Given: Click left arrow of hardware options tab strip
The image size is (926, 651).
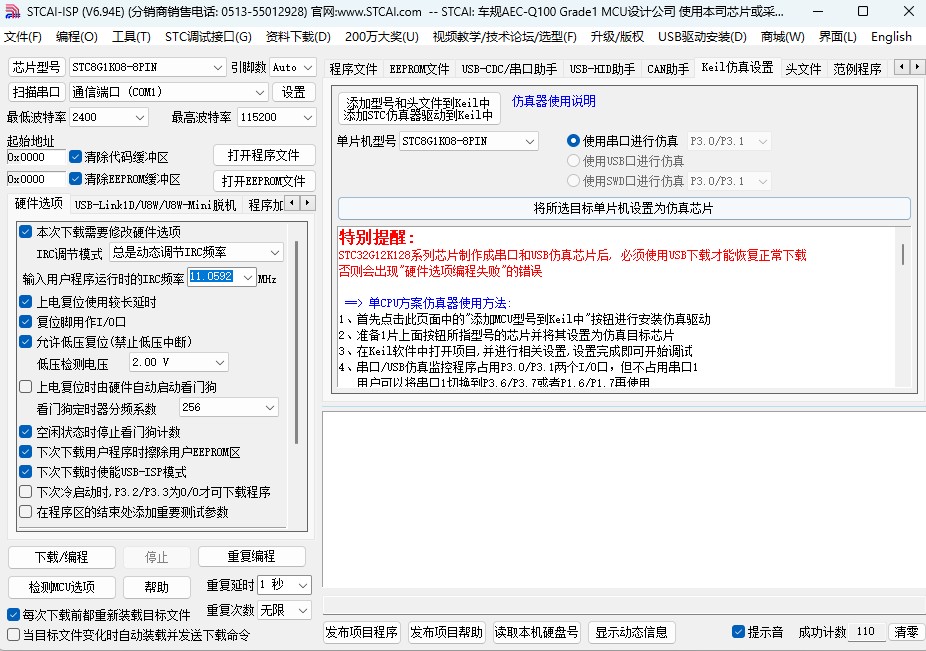Looking at the screenshot, I should click(x=293, y=203).
